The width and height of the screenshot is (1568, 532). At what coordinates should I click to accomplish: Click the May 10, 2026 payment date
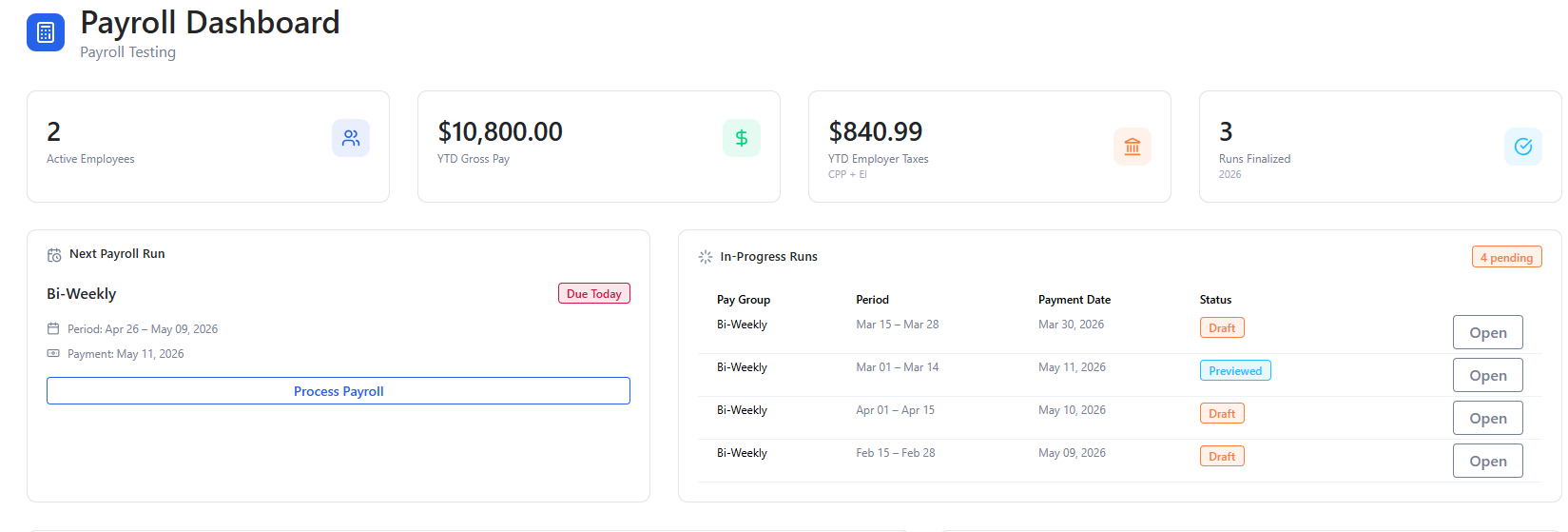1072,410
